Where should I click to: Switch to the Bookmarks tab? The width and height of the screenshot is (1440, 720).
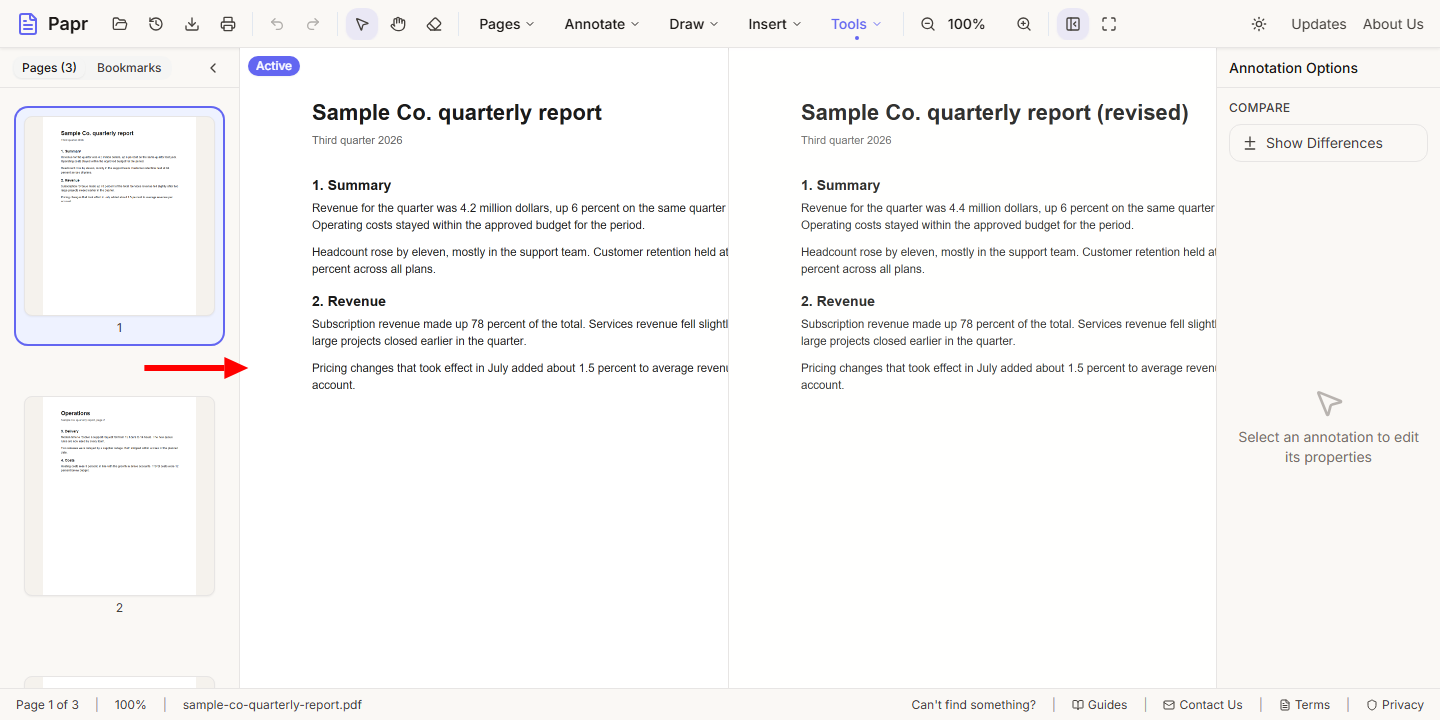tap(129, 68)
